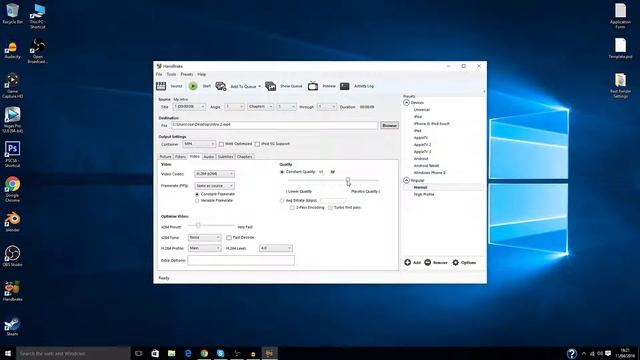The width and height of the screenshot is (640, 360).
Task: Select the OBS Studio desktop icon
Action: click(12, 256)
